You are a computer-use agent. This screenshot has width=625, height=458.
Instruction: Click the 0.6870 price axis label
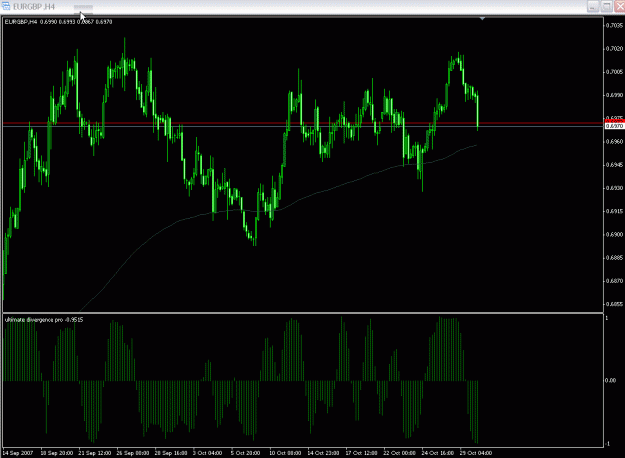tap(614, 281)
